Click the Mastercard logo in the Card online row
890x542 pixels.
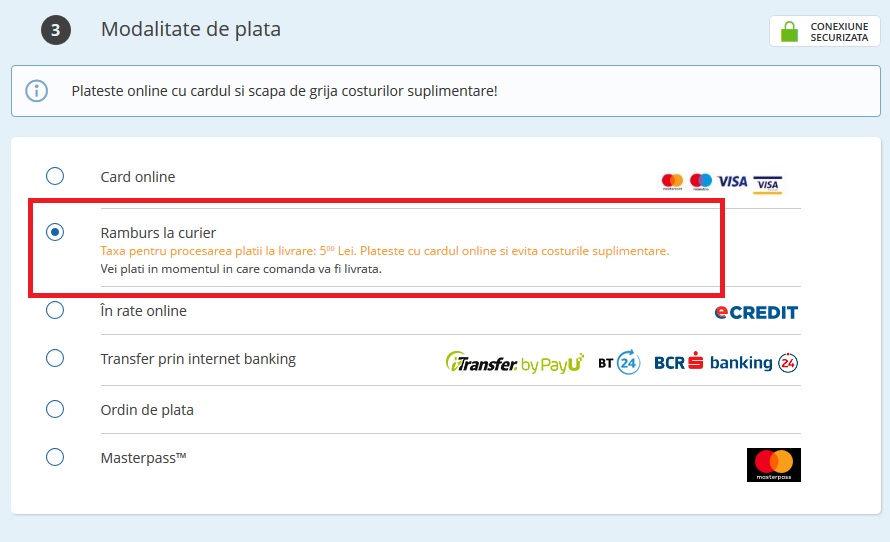(672, 182)
